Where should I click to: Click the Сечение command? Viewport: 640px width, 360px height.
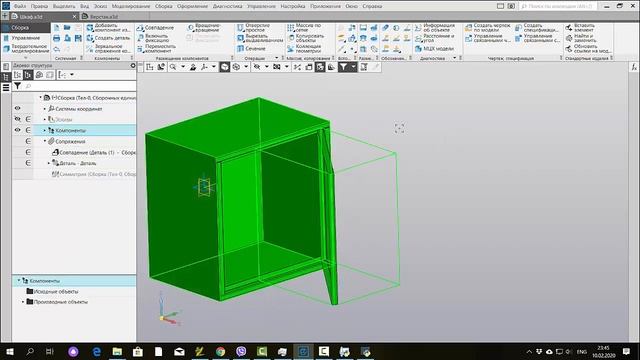pos(251,49)
